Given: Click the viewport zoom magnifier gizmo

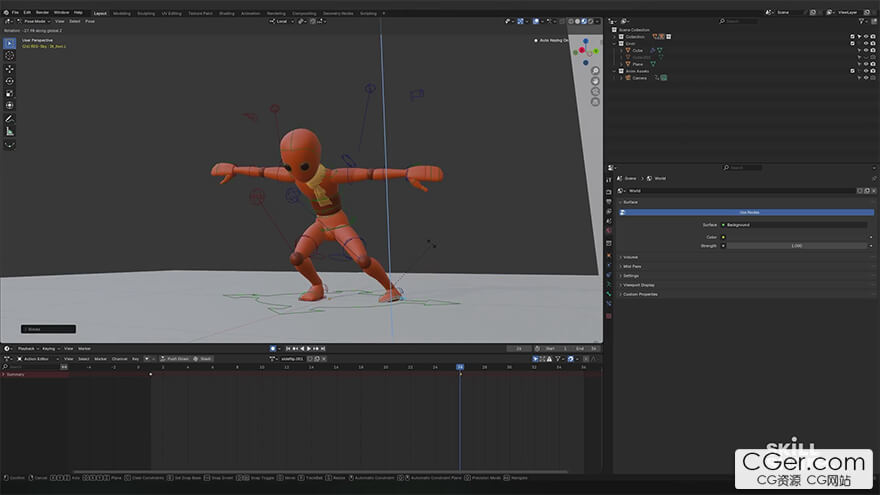Looking at the screenshot, I should pos(595,71).
